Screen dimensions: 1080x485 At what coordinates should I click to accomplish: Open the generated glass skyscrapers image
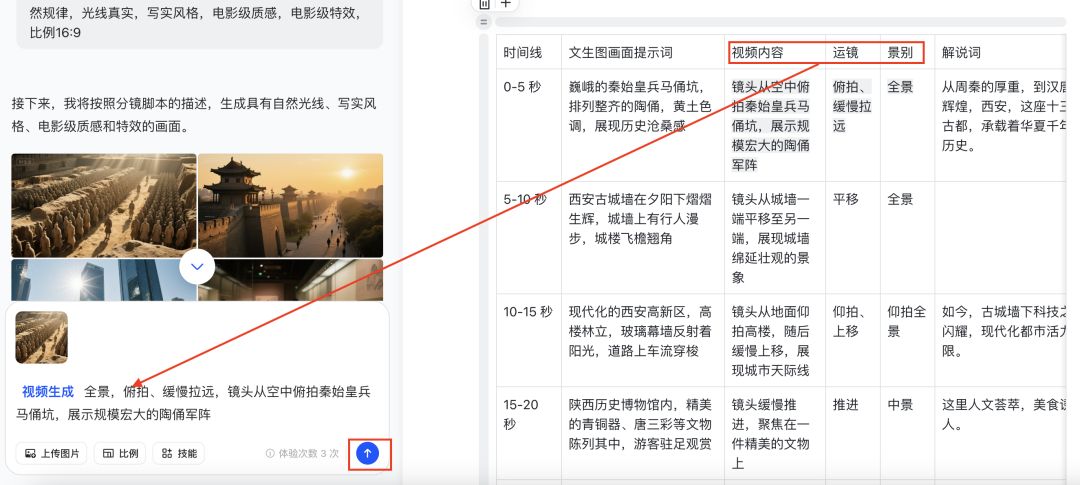pos(104,280)
